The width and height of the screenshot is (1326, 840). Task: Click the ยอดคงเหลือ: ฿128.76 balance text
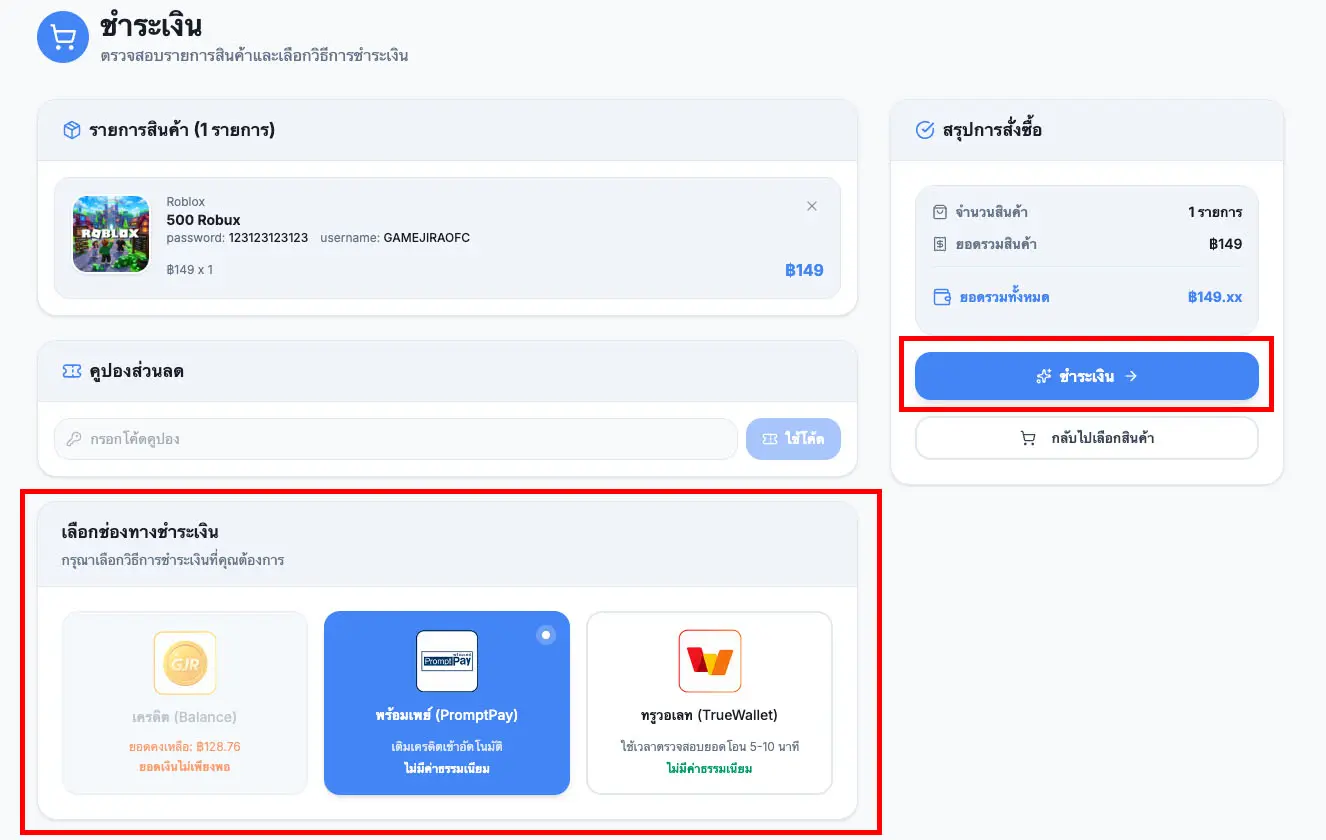[185, 747]
